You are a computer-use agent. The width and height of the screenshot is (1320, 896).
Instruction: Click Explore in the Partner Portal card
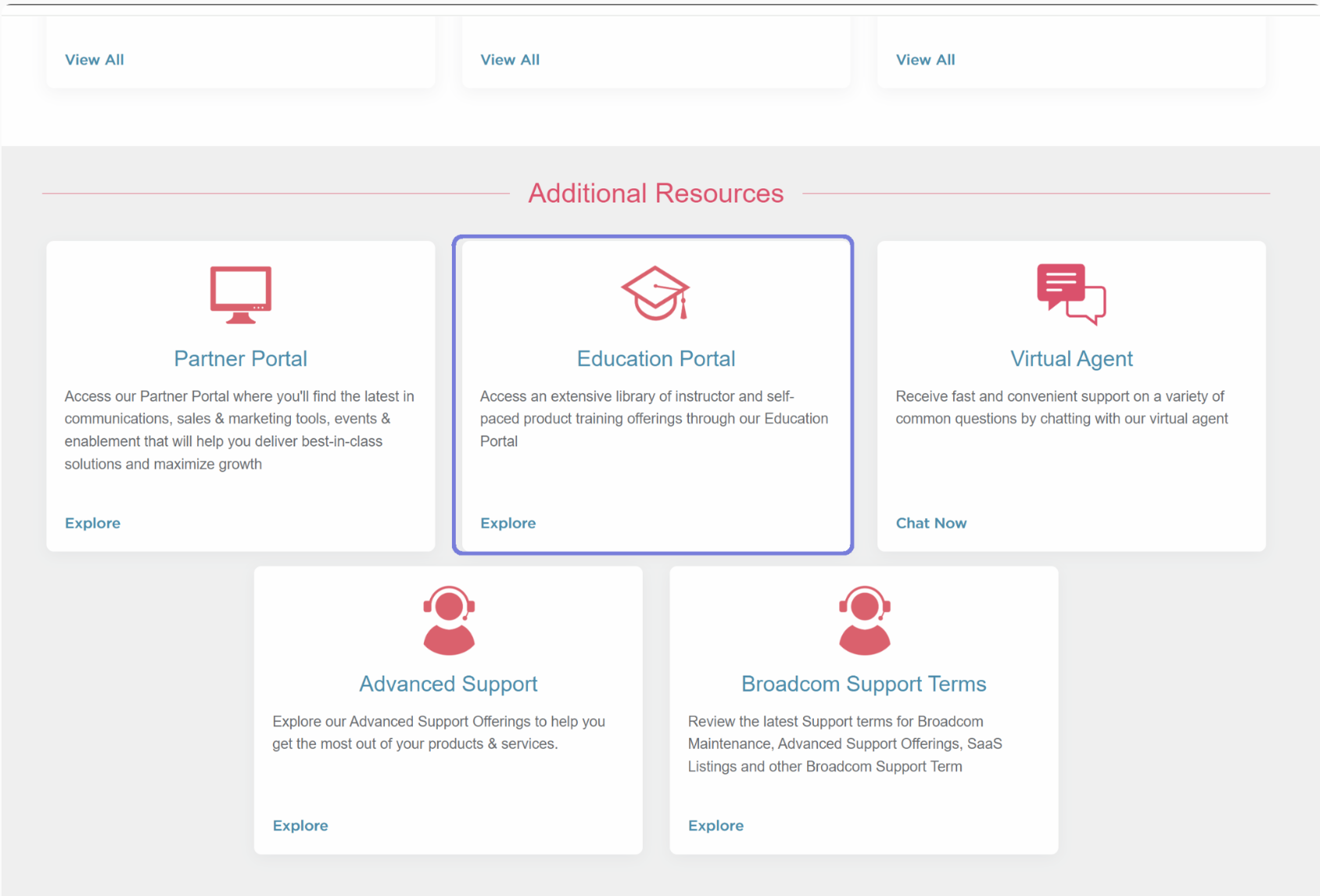pyautogui.click(x=92, y=523)
